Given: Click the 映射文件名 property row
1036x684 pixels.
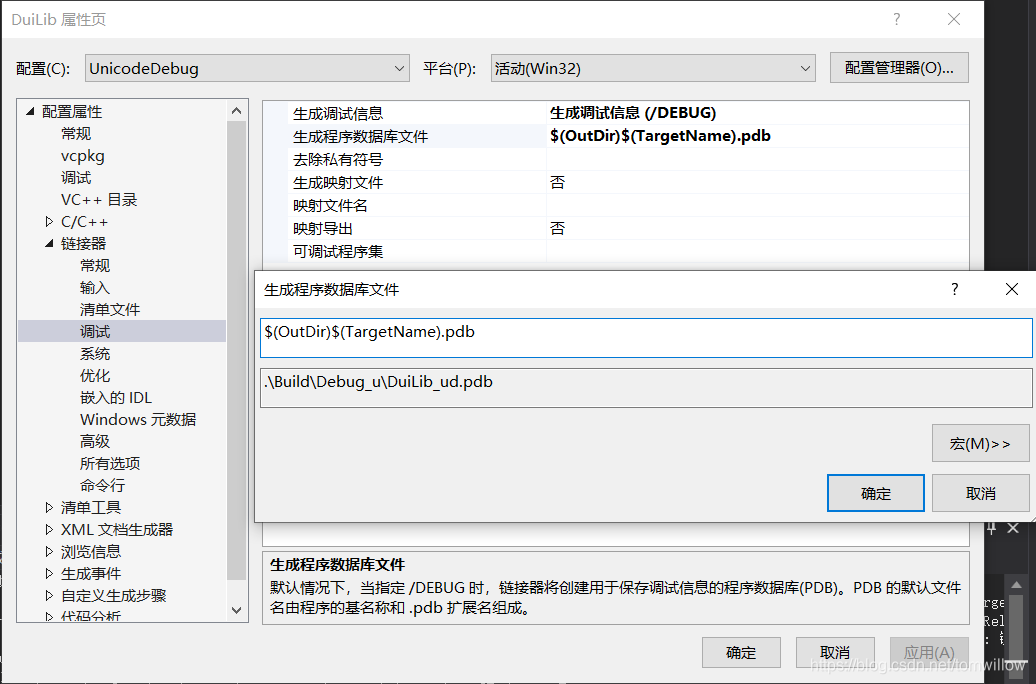Looking at the screenshot, I should (x=628, y=206).
